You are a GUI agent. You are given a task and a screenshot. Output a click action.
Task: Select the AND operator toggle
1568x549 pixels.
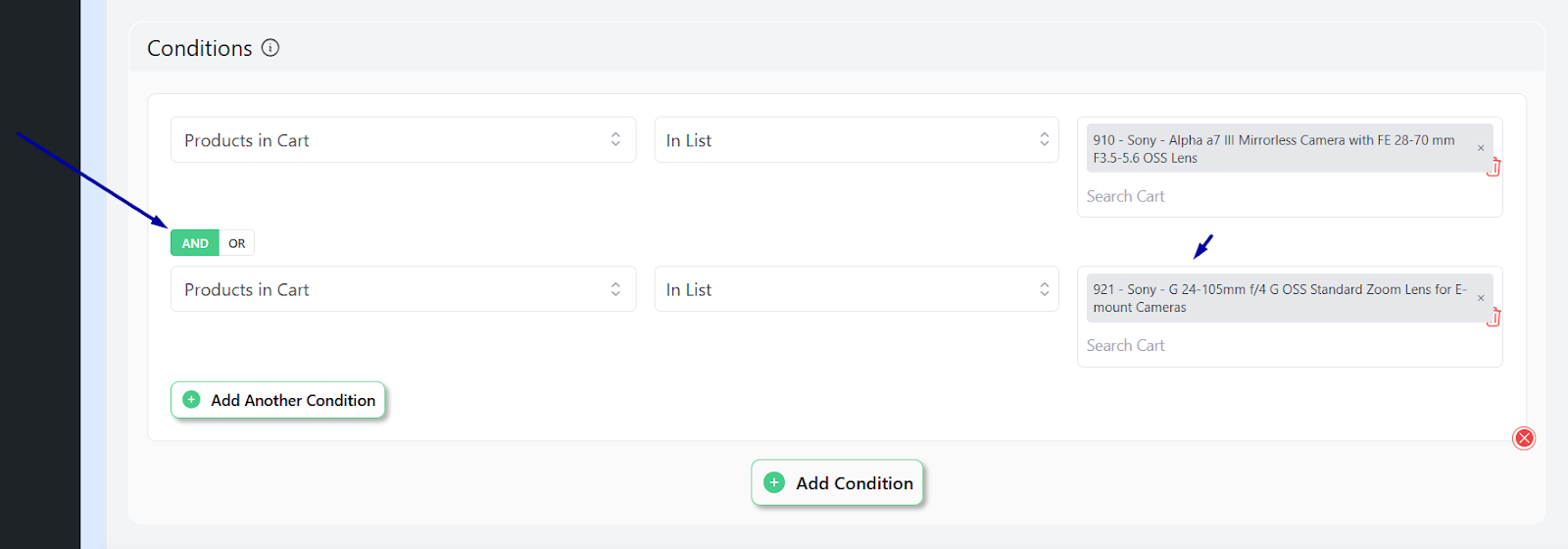coord(195,243)
